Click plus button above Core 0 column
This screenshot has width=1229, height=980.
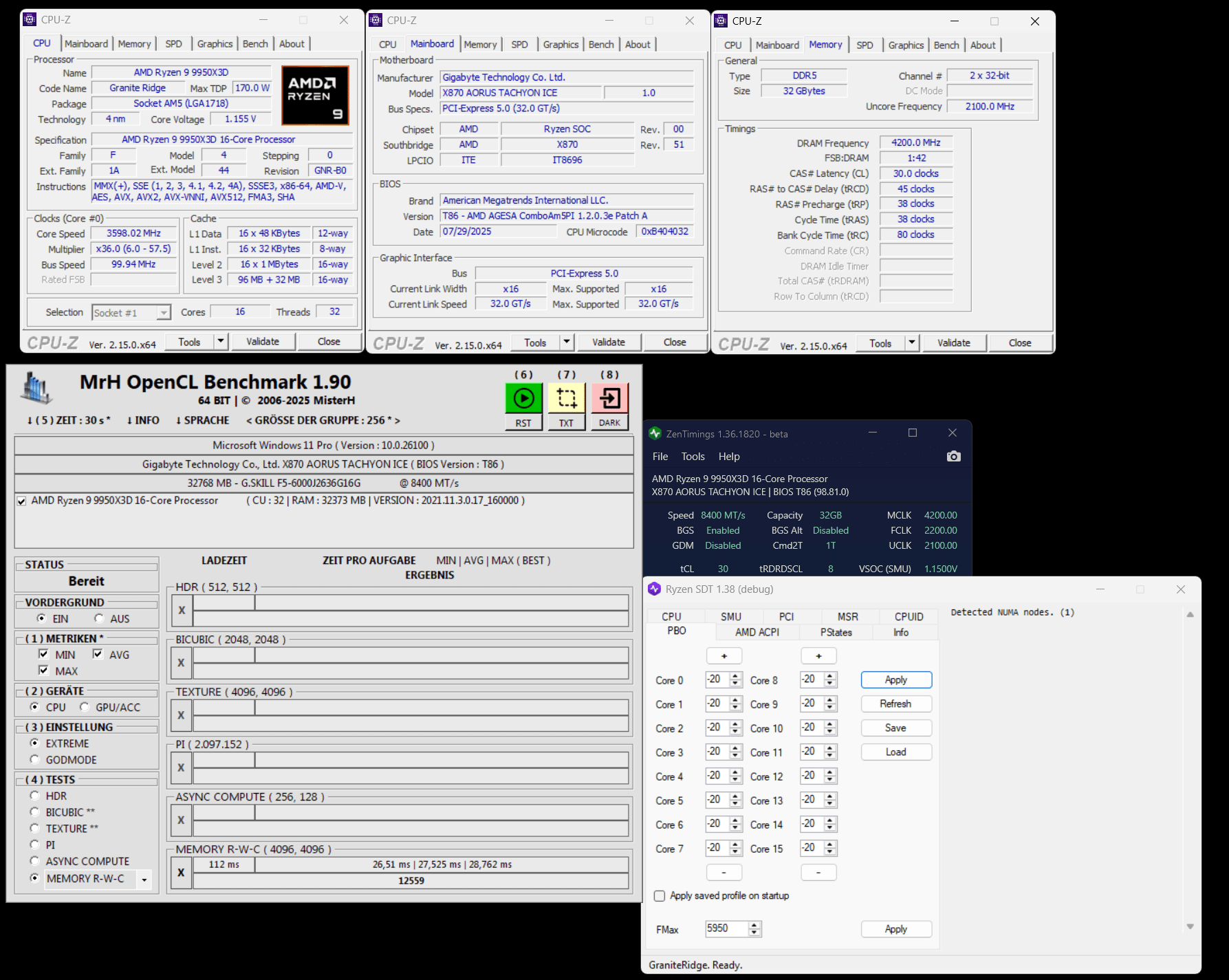(724, 656)
